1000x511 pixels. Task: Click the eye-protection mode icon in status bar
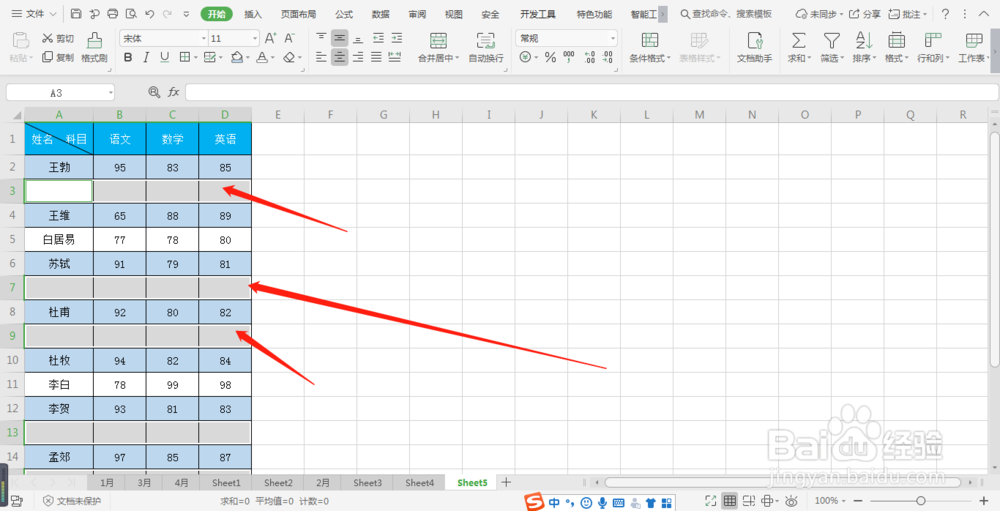click(x=791, y=501)
